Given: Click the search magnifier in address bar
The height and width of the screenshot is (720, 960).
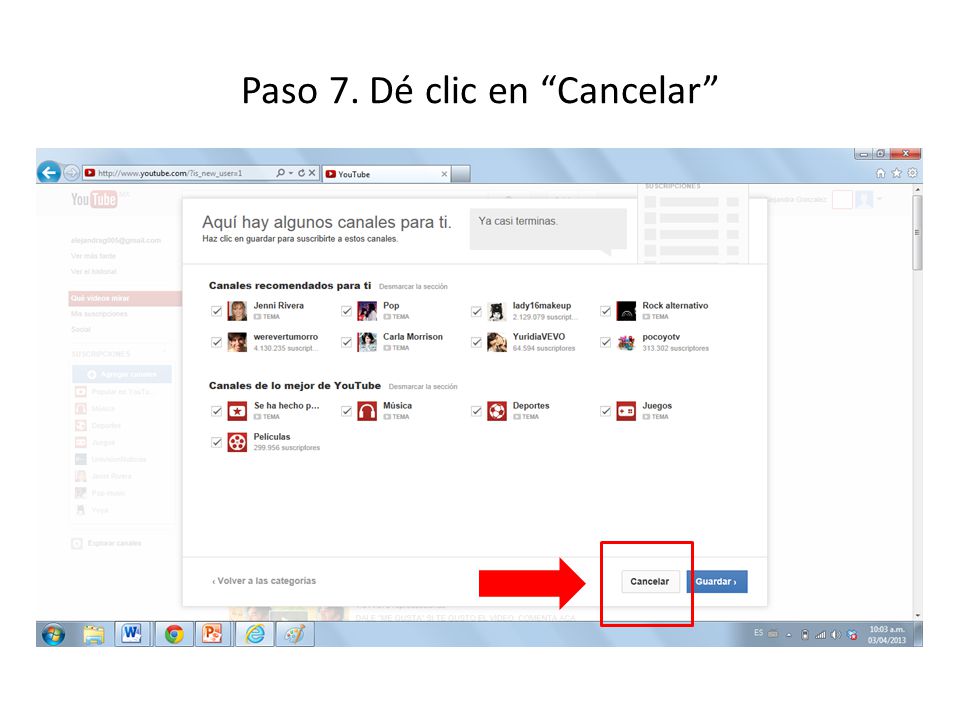Looking at the screenshot, I should 280,173.
